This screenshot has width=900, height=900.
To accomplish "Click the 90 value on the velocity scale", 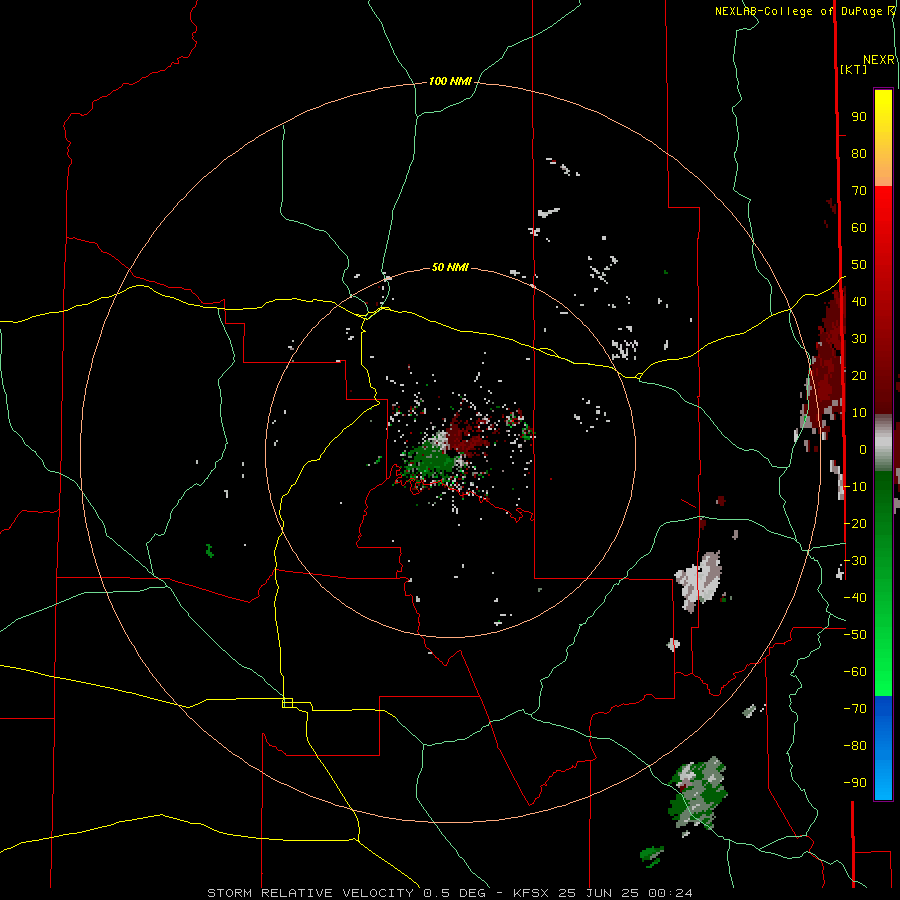I will 859,117.
